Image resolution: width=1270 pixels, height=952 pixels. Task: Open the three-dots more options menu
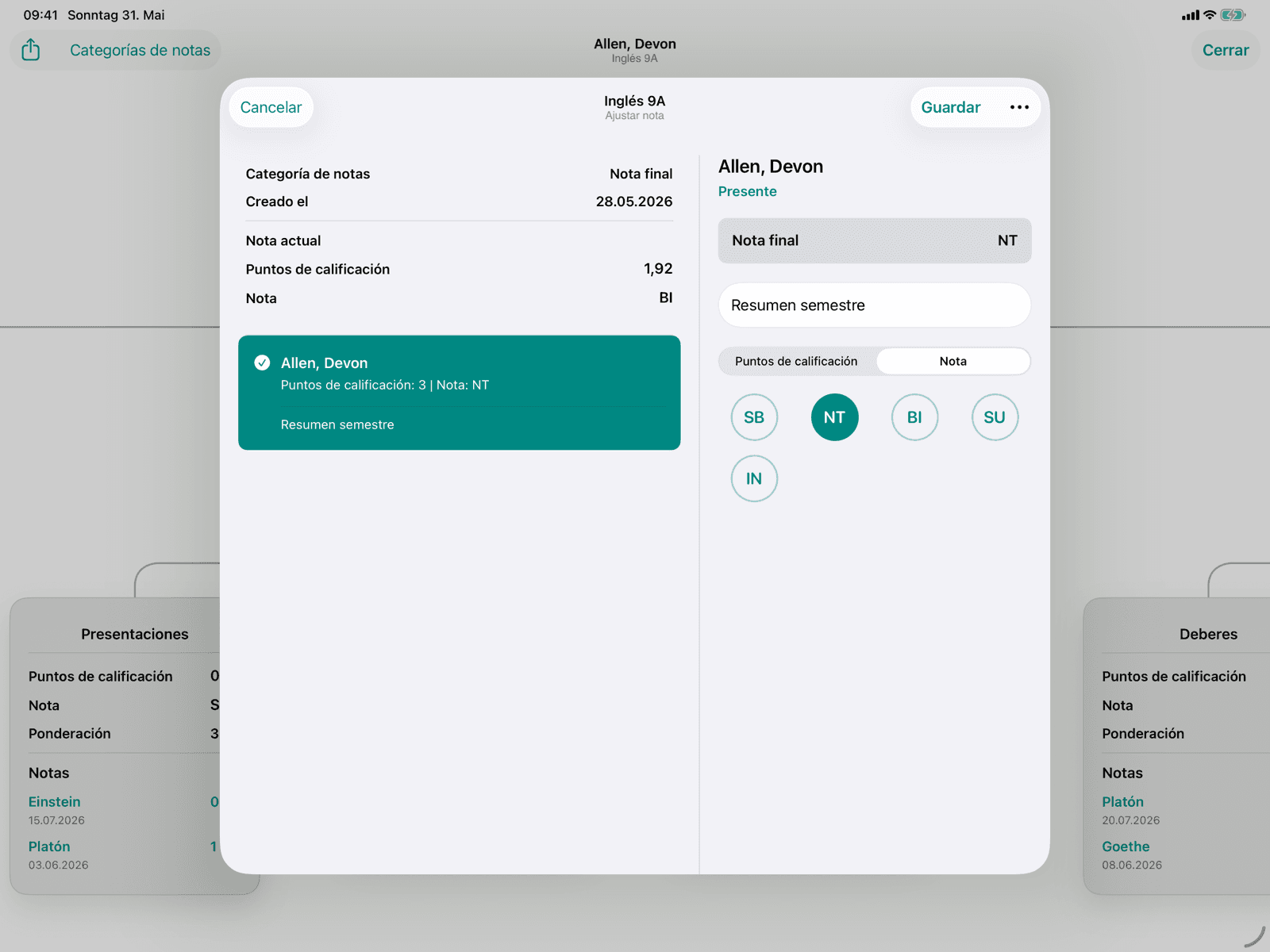pos(1019,107)
